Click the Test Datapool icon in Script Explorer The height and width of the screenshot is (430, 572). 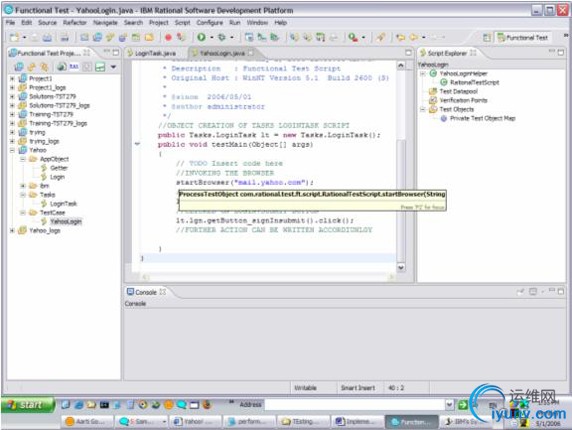click(433, 91)
